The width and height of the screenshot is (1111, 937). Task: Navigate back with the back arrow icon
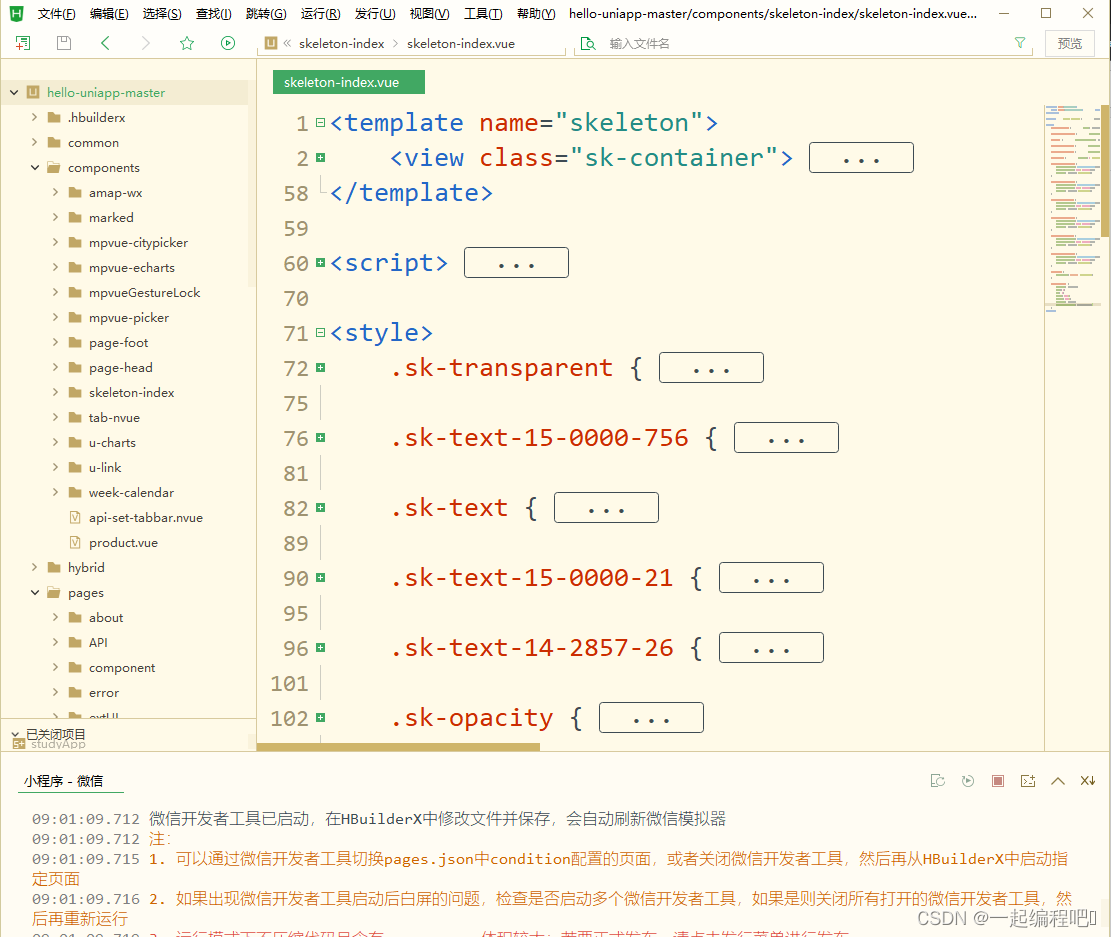[x=105, y=43]
